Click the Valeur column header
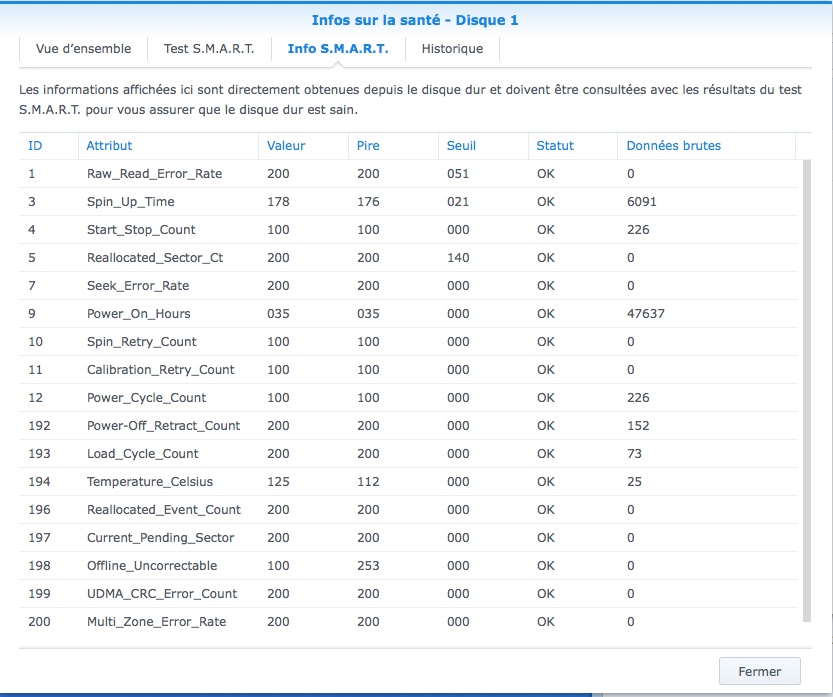Viewport: 833px width, 697px height. (x=286, y=145)
